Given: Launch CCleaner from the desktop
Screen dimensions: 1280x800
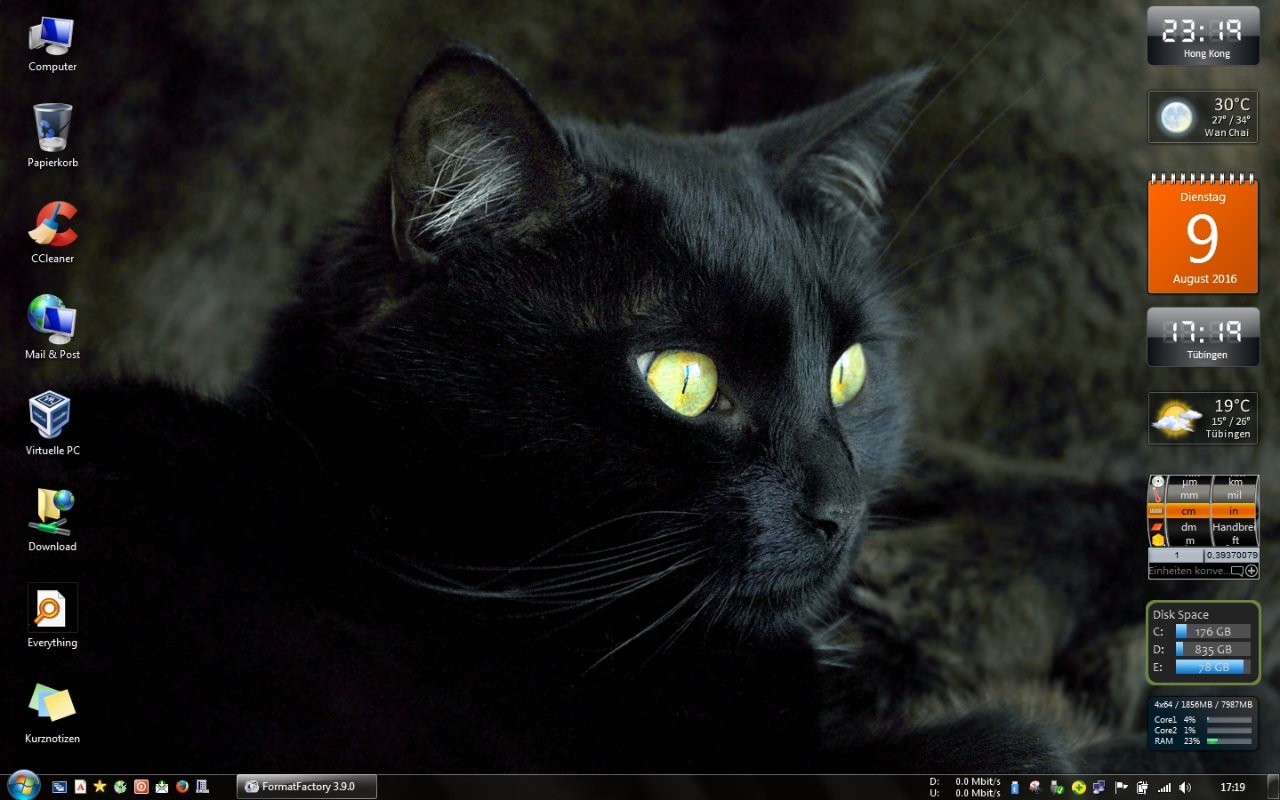Looking at the screenshot, I should click(52, 232).
